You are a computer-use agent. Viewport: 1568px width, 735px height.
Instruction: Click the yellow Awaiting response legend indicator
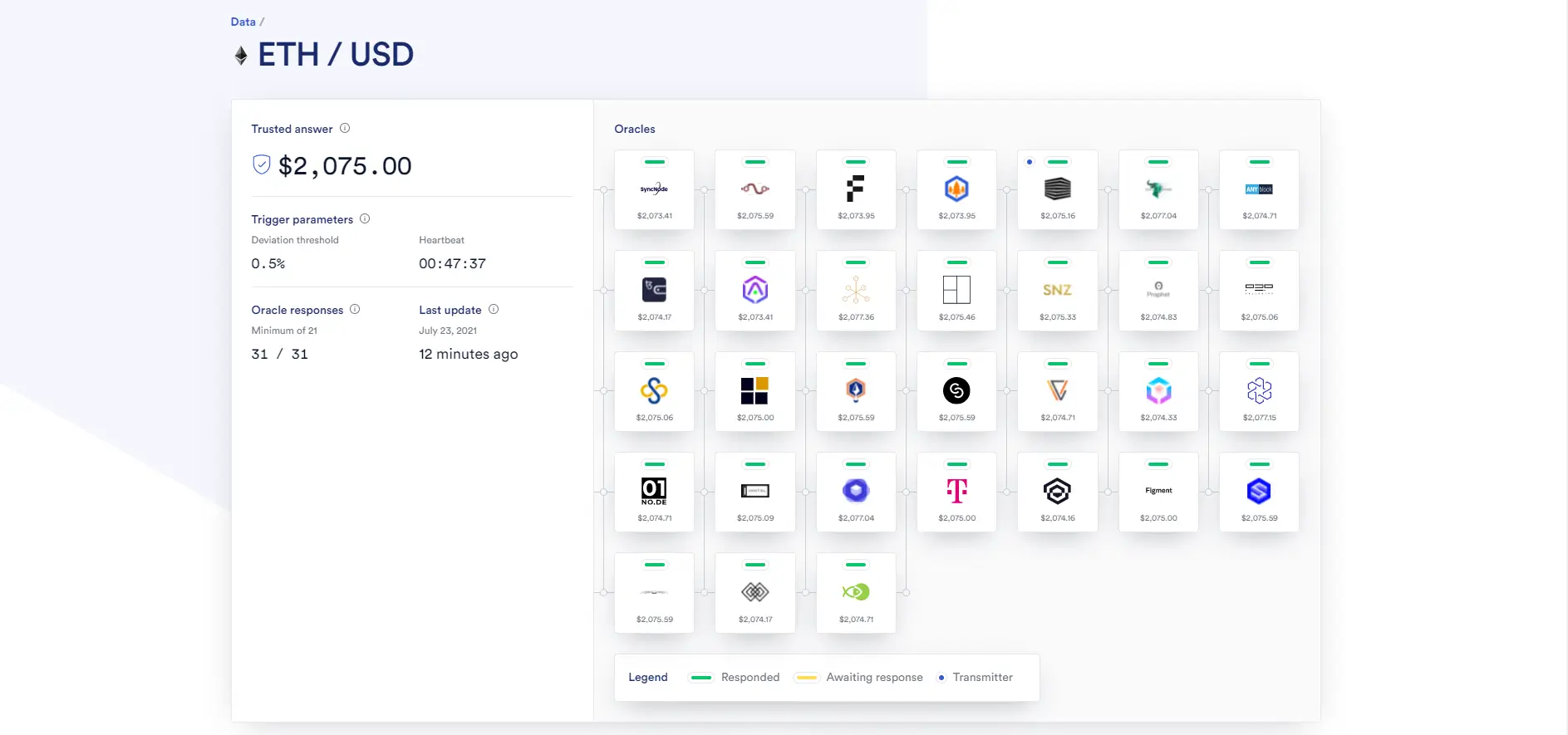point(806,678)
